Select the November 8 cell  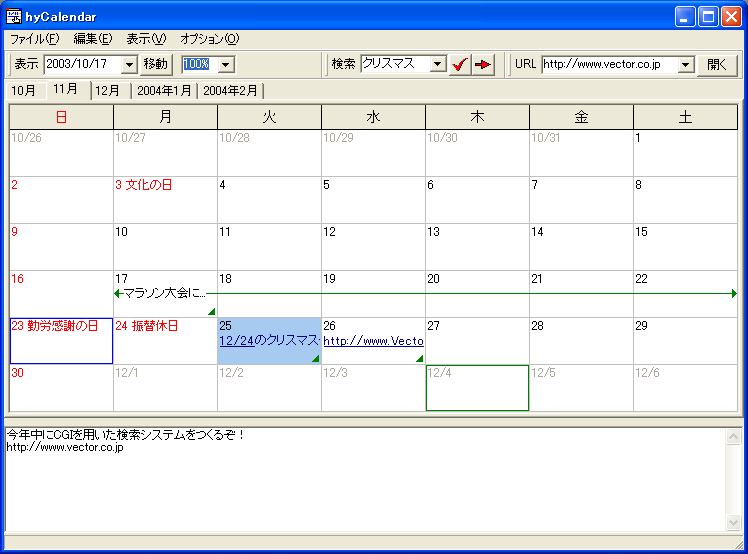click(685, 200)
